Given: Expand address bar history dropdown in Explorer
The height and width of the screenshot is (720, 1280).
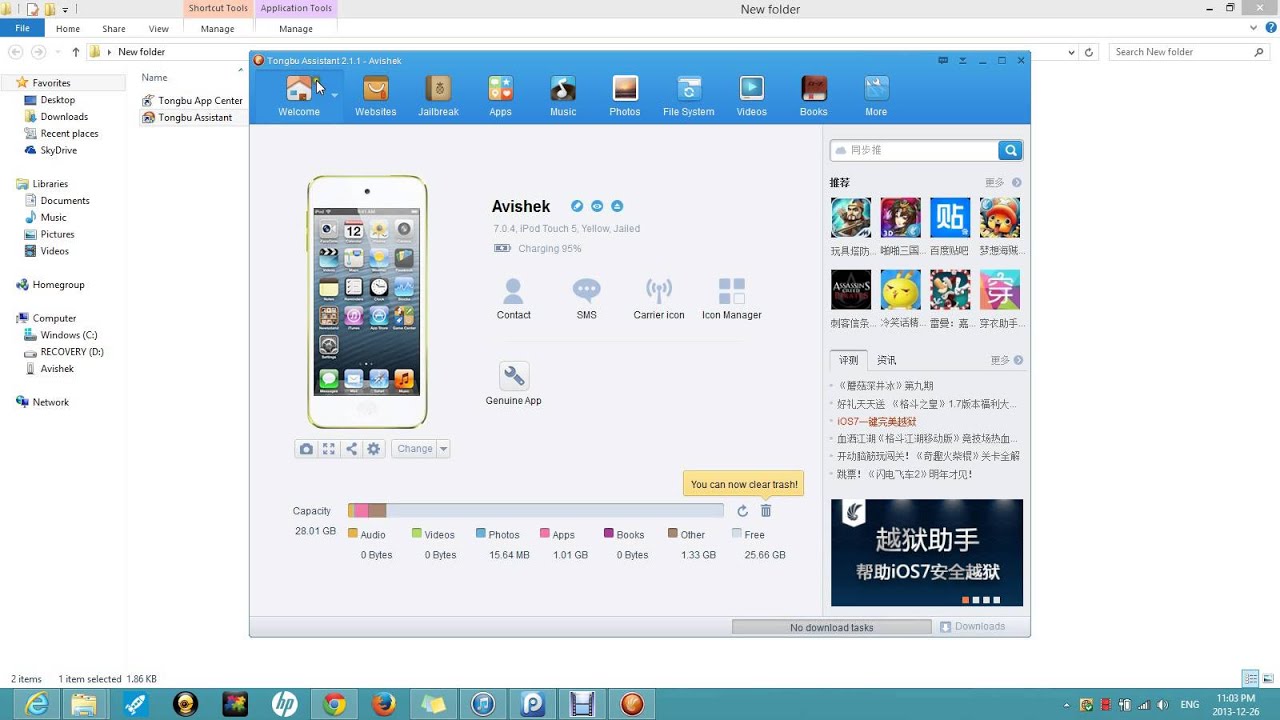Looking at the screenshot, I should pyautogui.click(x=1071, y=52).
